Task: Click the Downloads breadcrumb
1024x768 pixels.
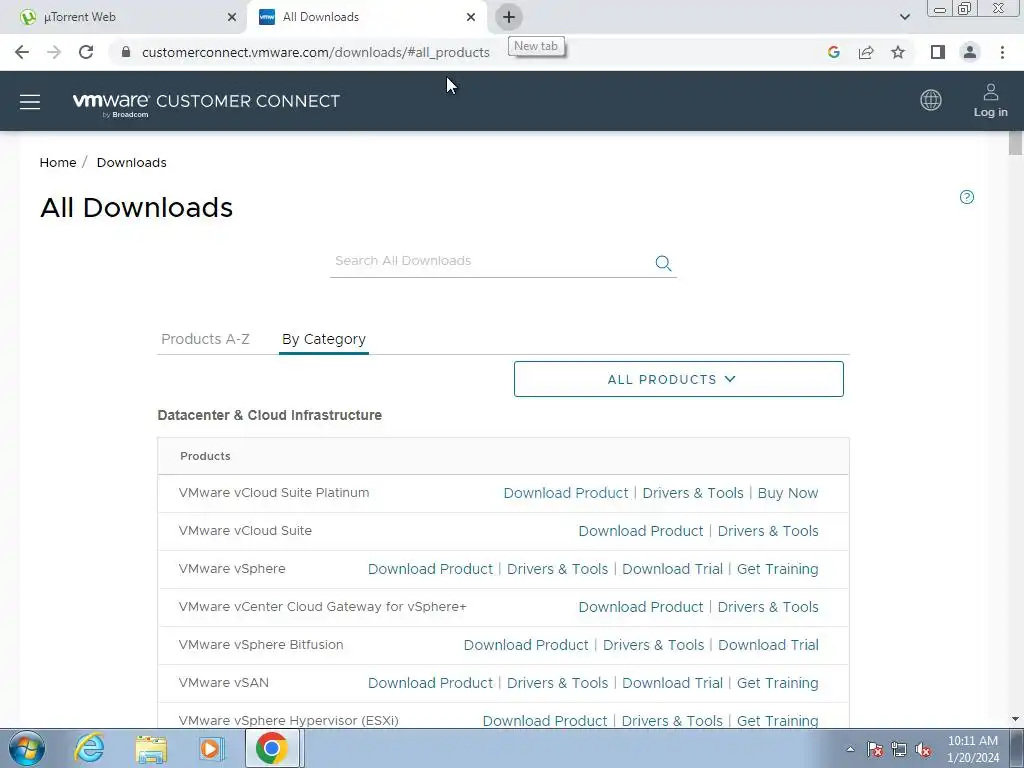Action: pos(131,163)
